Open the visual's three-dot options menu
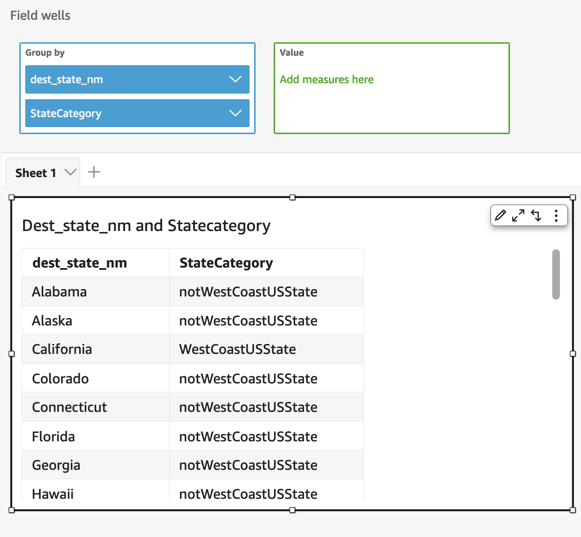 [556, 215]
